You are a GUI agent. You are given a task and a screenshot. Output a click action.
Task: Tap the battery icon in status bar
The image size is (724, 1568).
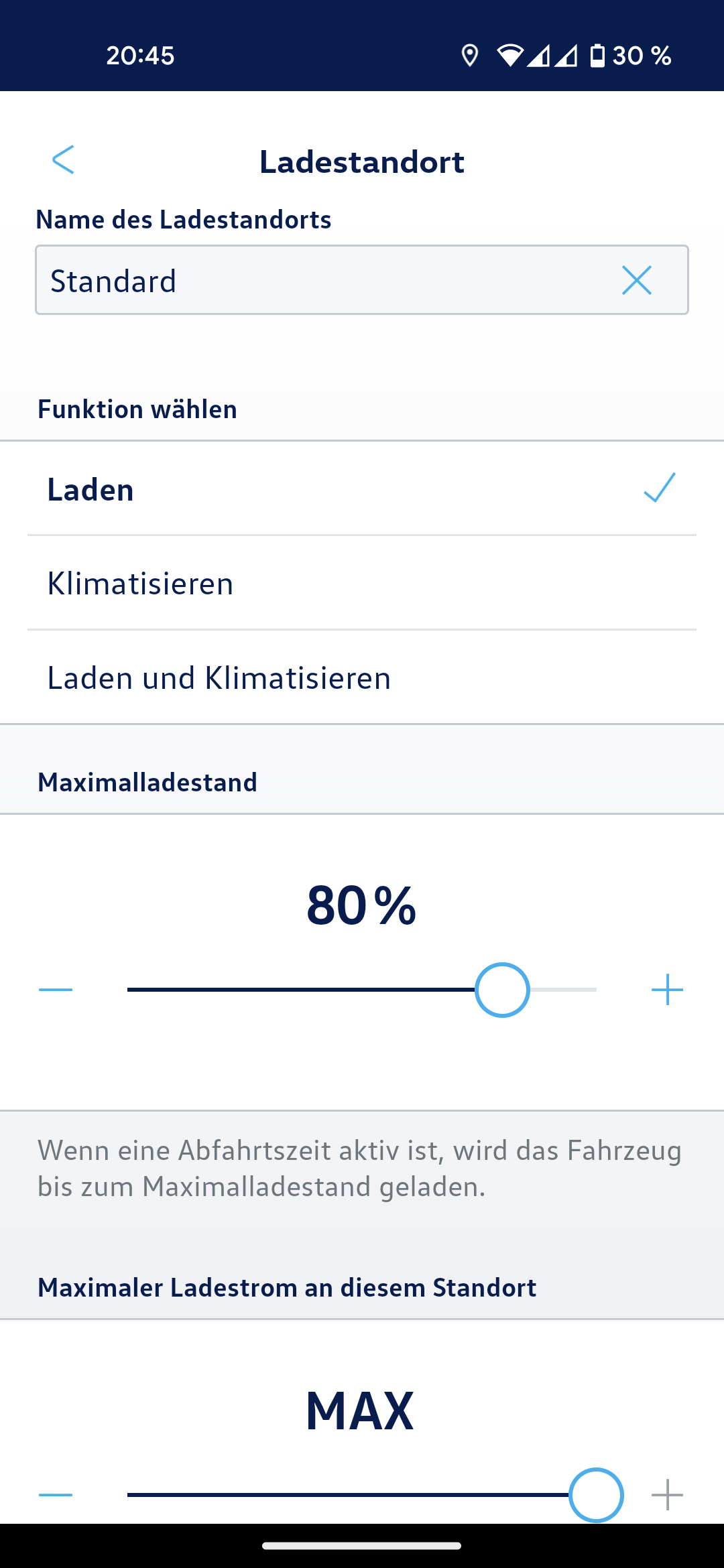tap(597, 56)
